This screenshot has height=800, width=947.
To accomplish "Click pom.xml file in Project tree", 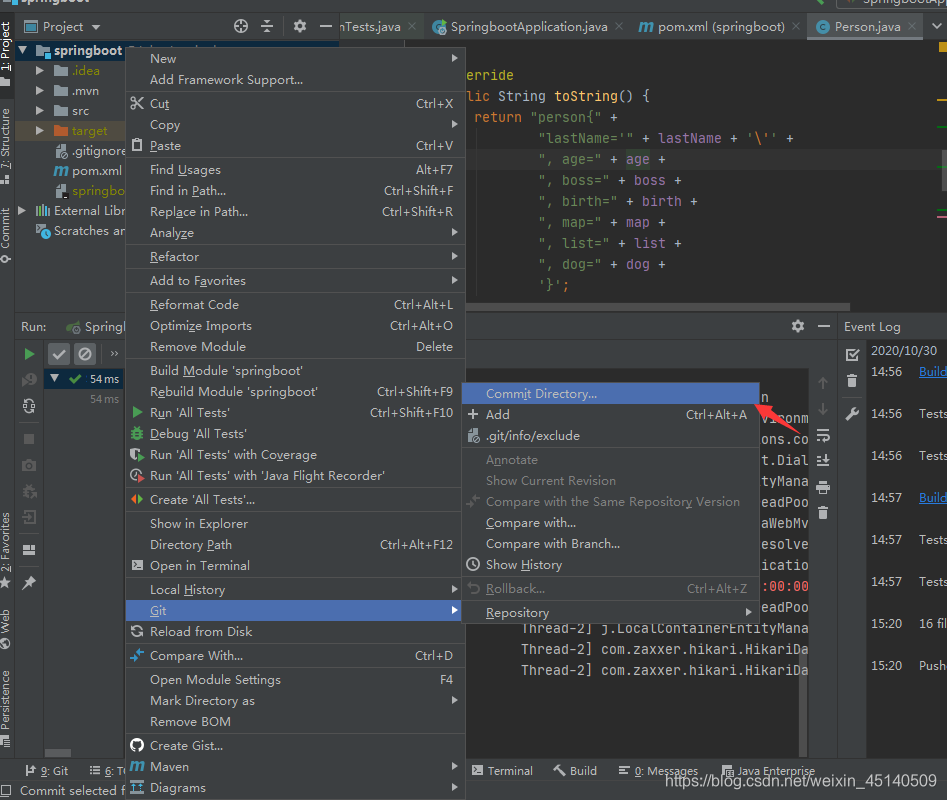I will click(89, 171).
